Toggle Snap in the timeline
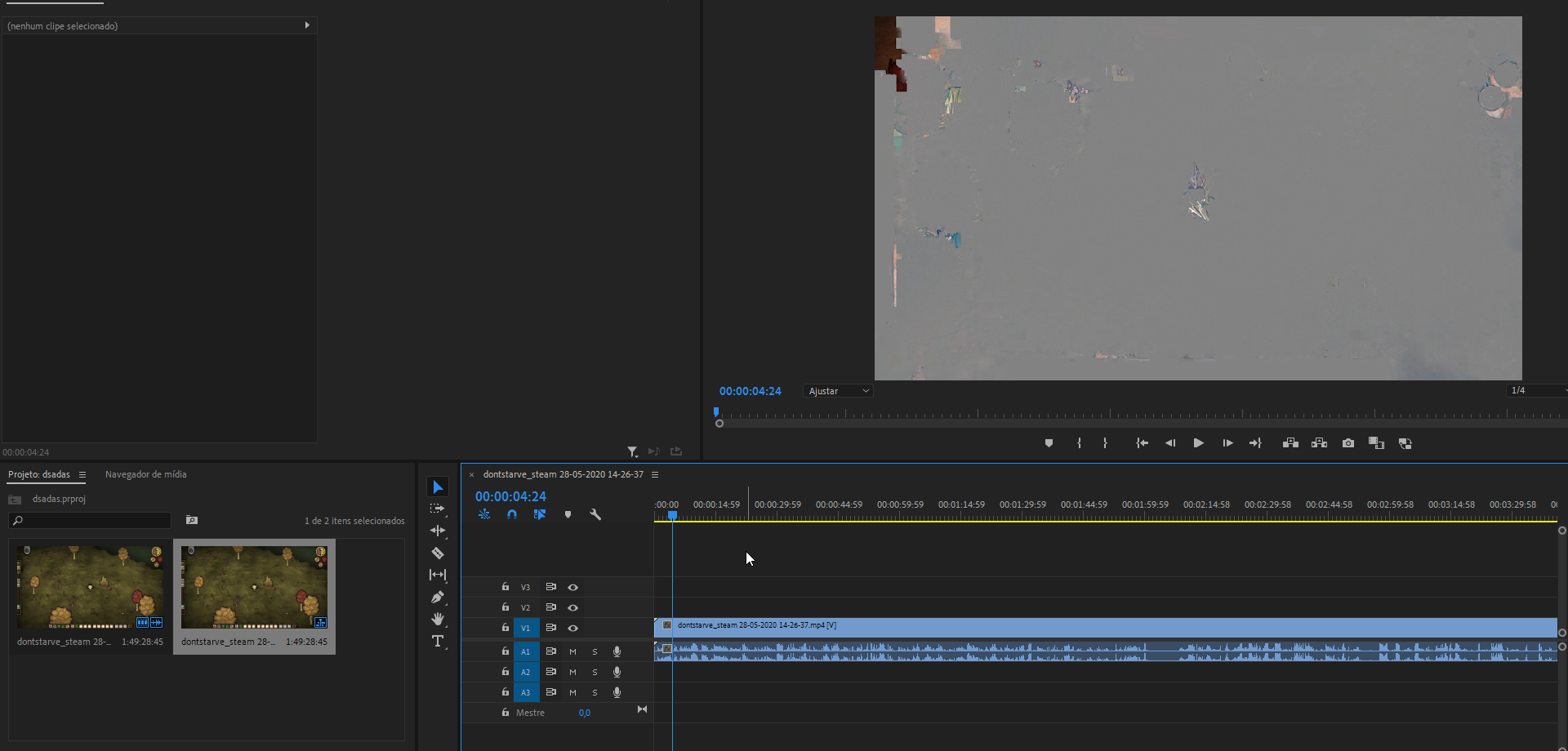This screenshot has height=751, width=1568. [x=512, y=514]
